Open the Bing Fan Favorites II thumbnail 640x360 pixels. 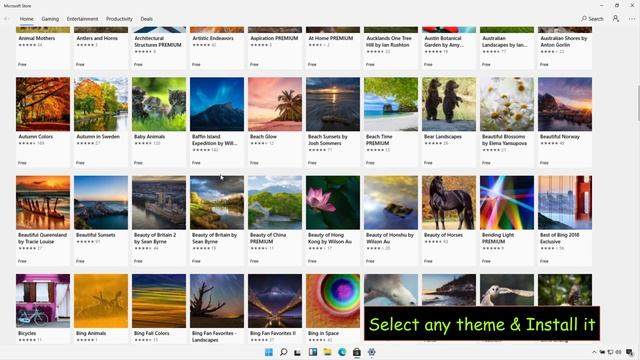coord(275,301)
